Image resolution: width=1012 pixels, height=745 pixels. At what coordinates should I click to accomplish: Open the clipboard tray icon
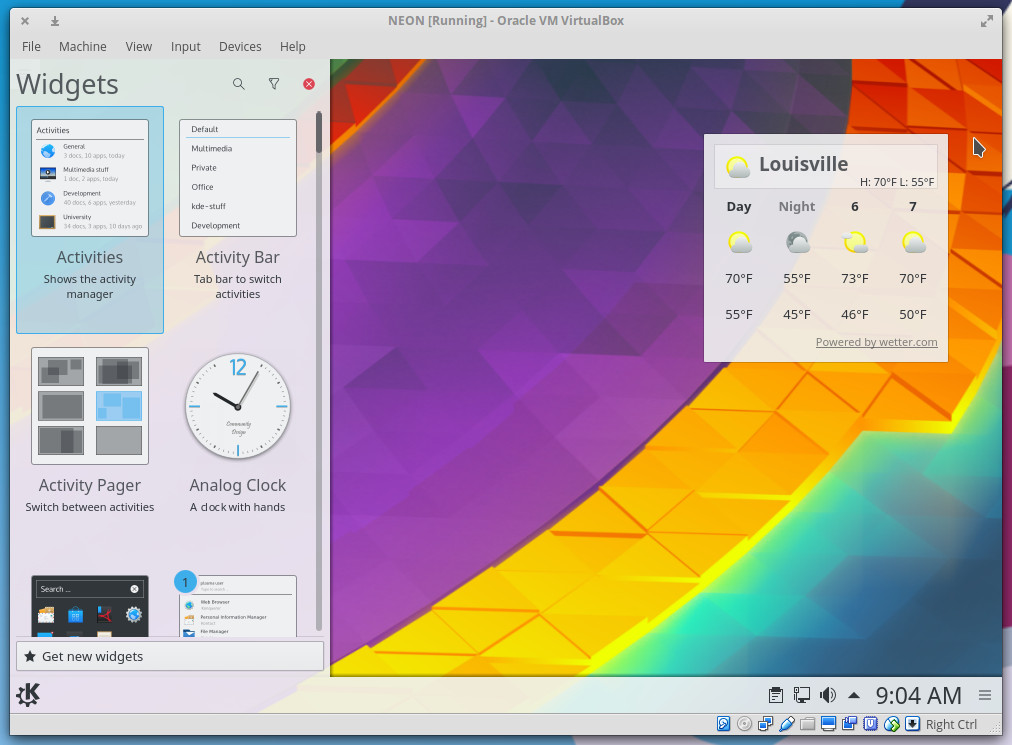(776, 695)
